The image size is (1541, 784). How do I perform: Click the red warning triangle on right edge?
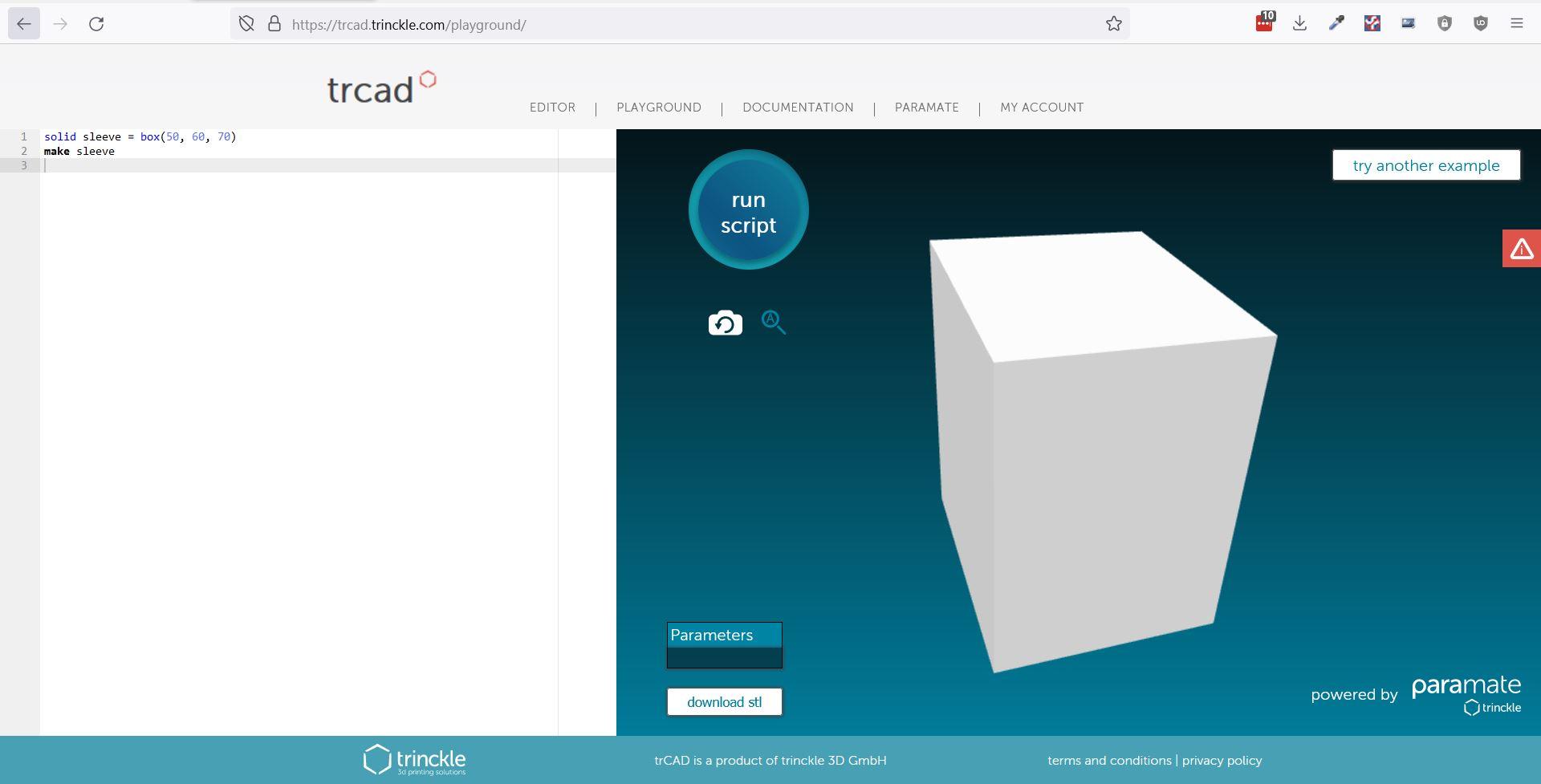[x=1522, y=248]
